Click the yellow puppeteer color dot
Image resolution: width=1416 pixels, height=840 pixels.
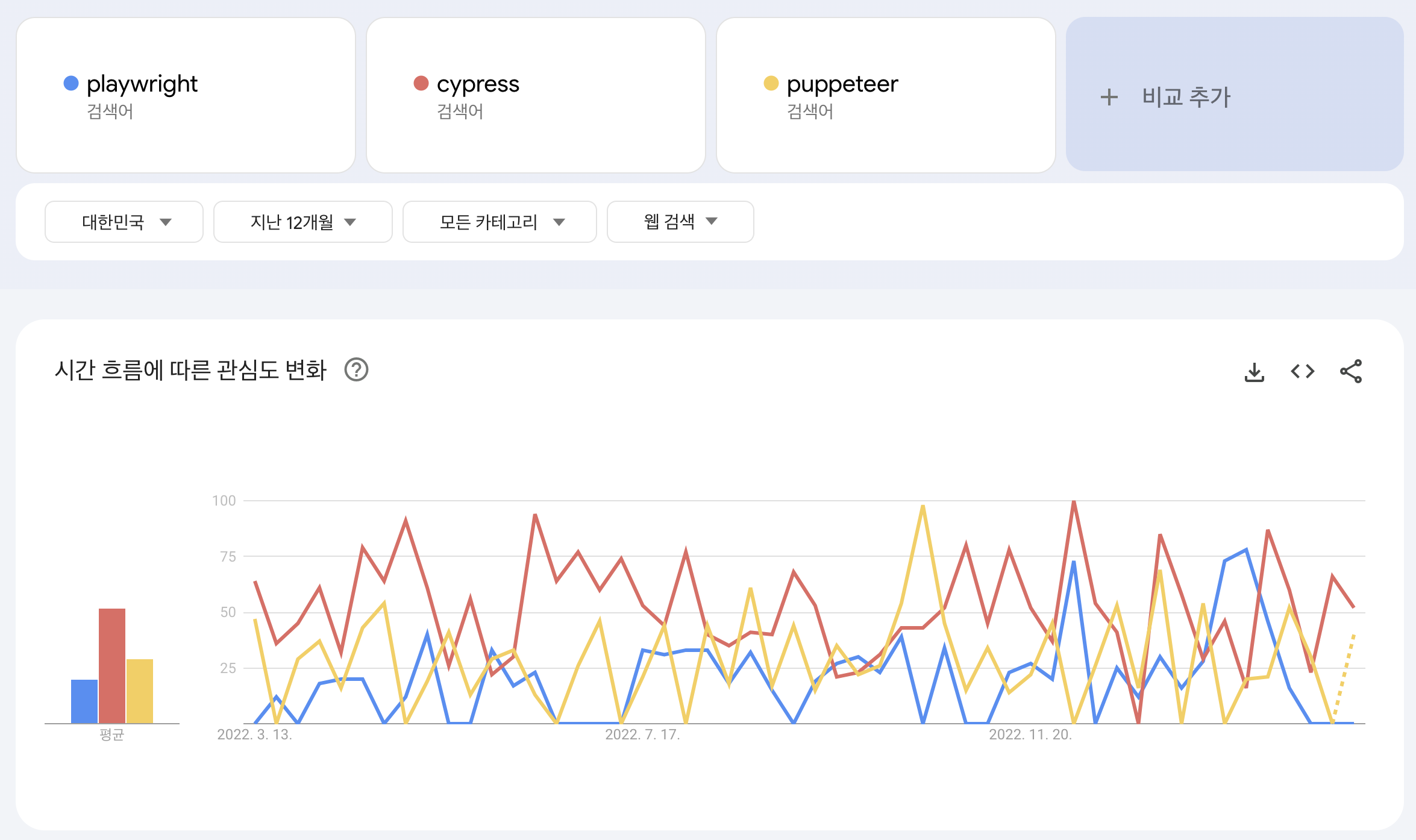coord(771,83)
